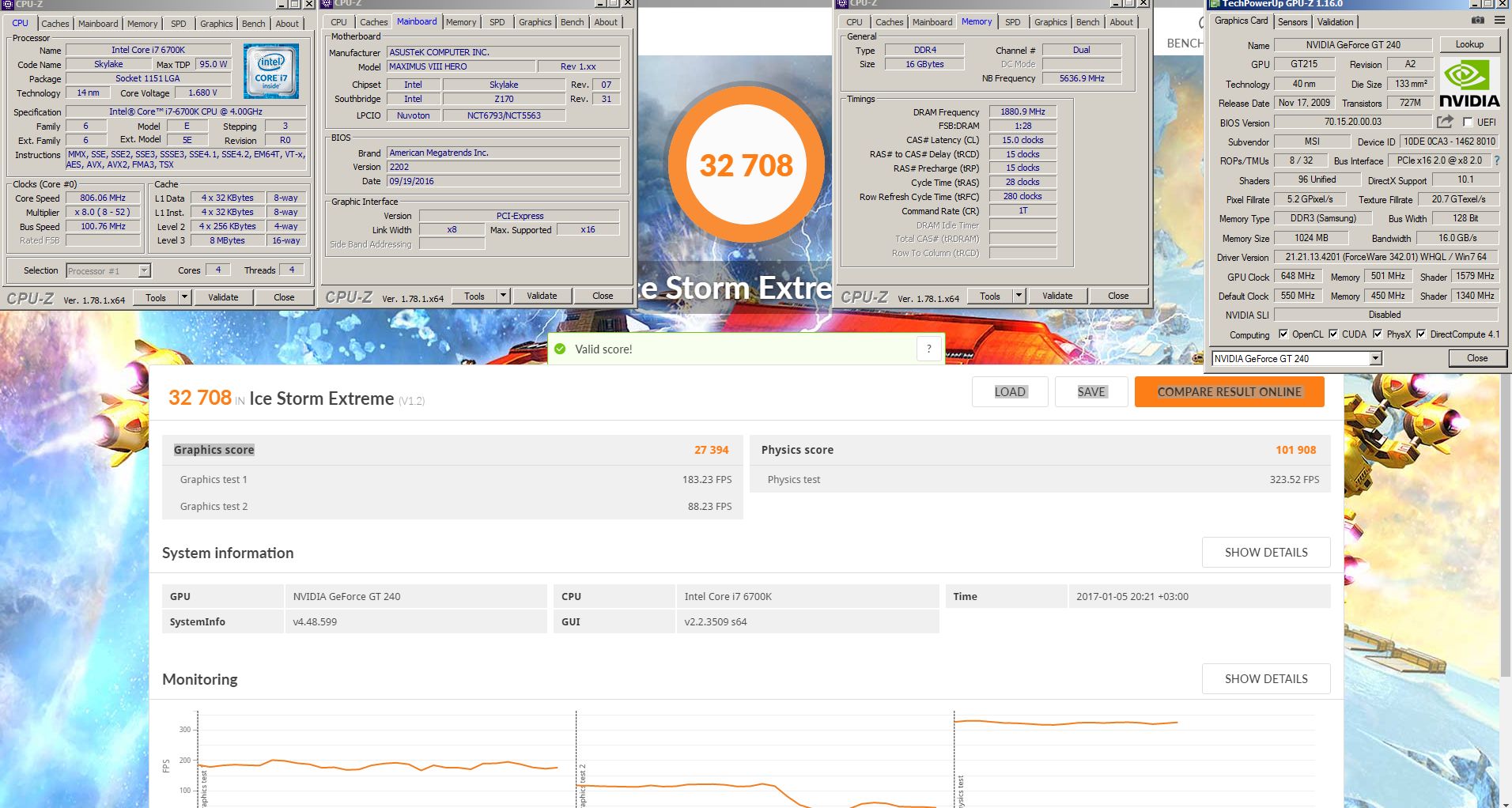
Task: Click the question mark beside Valid score
Action: pos(929,349)
